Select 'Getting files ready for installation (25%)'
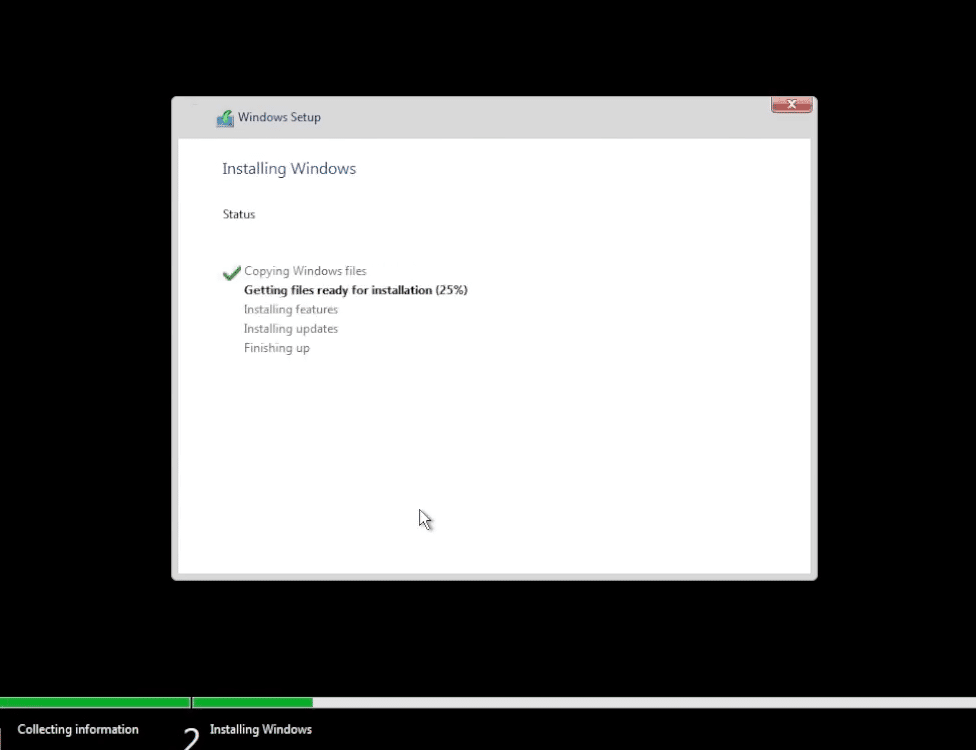Screen dimensions: 976x750 click(355, 290)
